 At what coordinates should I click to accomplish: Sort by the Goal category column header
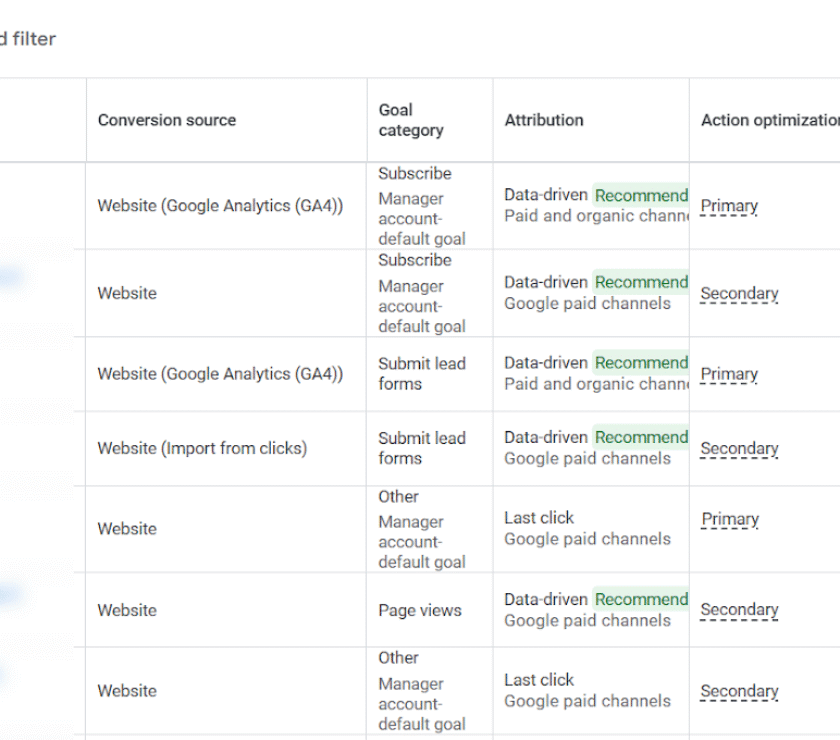point(410,120)
